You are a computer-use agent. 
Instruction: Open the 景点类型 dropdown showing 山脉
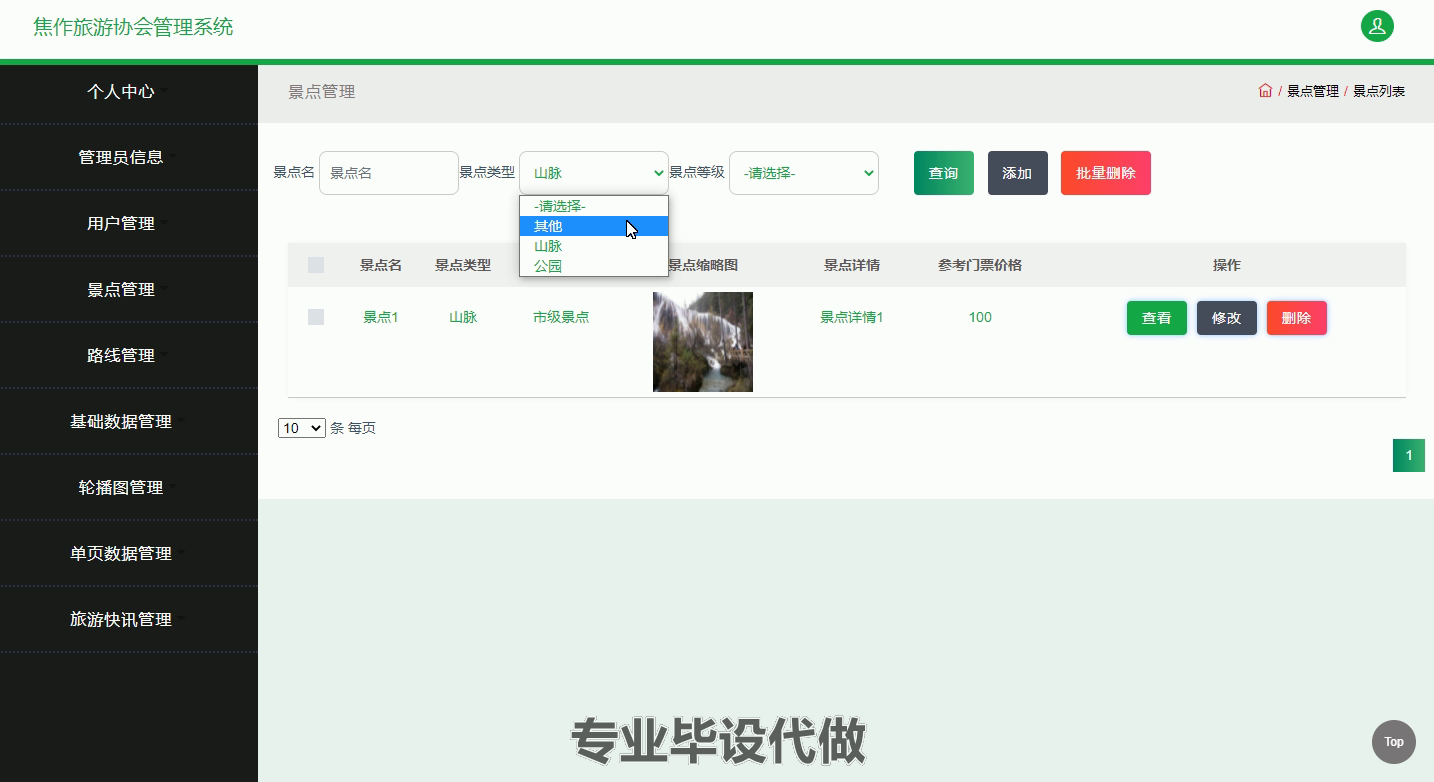(594, 173)
